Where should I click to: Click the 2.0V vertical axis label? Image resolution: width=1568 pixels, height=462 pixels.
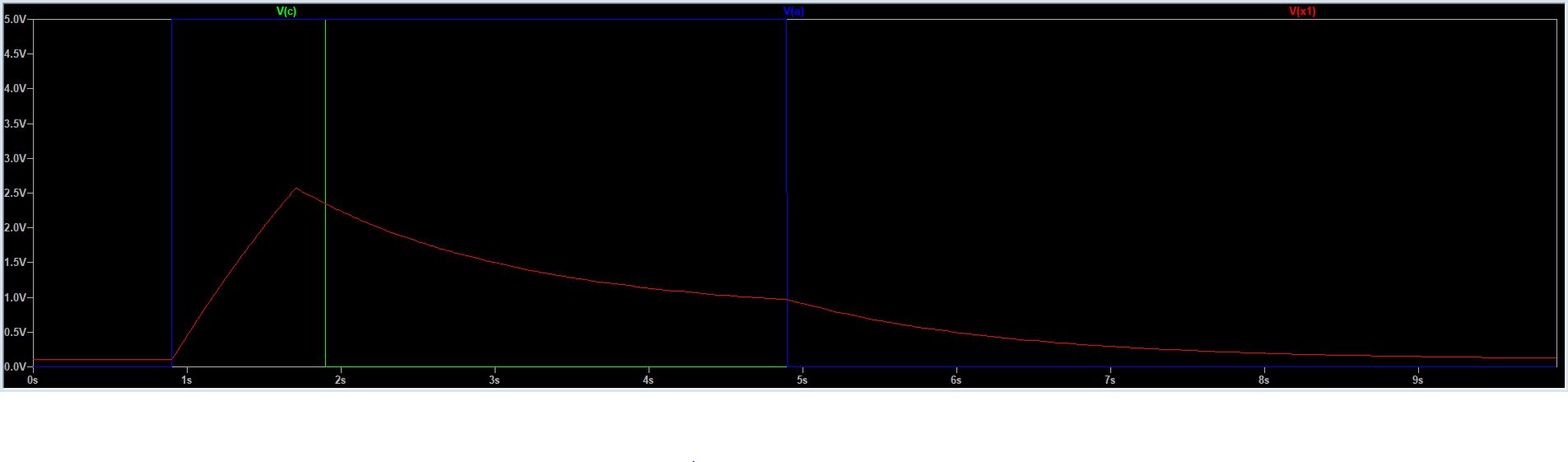coord(15,227)
